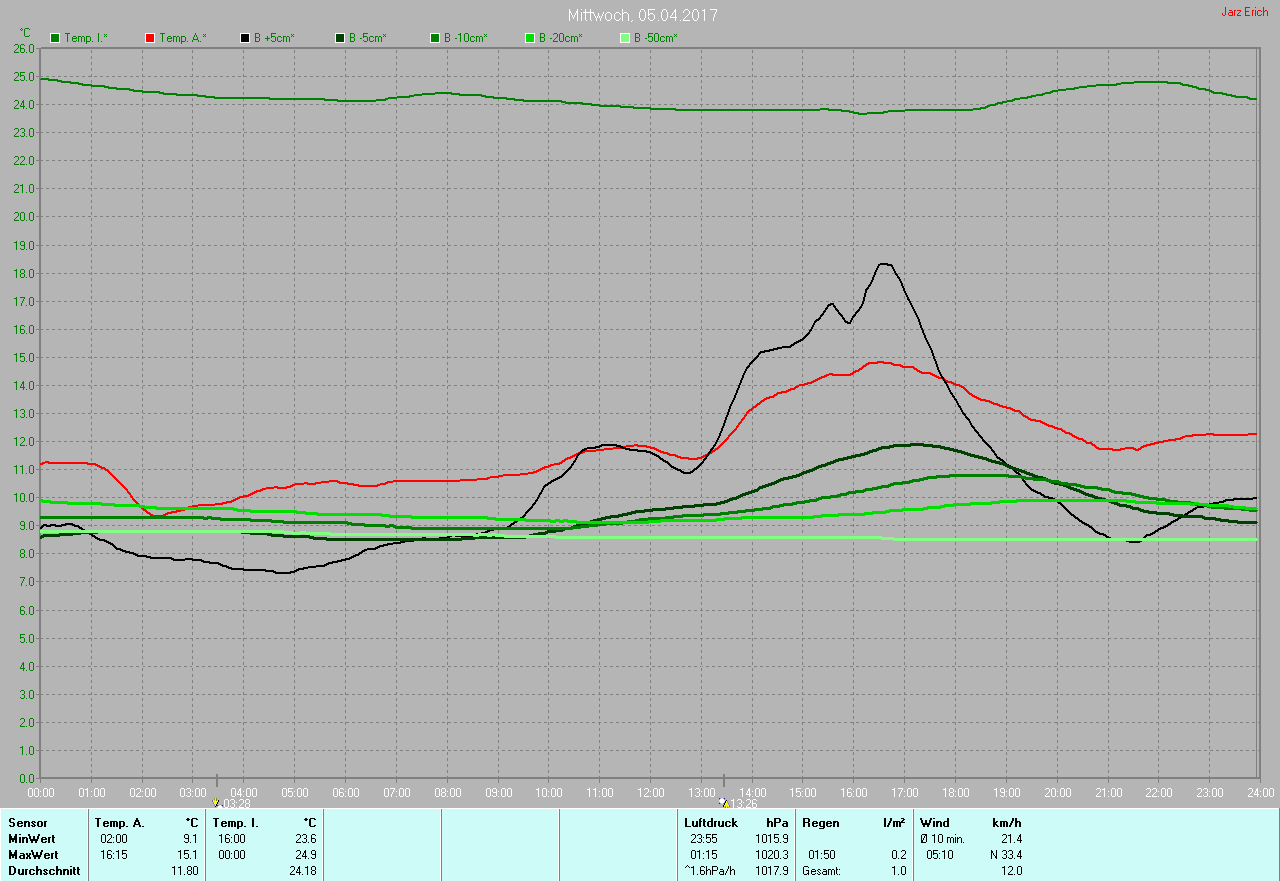Select the 'B -10cm*' legend label
This screenshot has width=1280, height=881.
(x=466, y=38)
